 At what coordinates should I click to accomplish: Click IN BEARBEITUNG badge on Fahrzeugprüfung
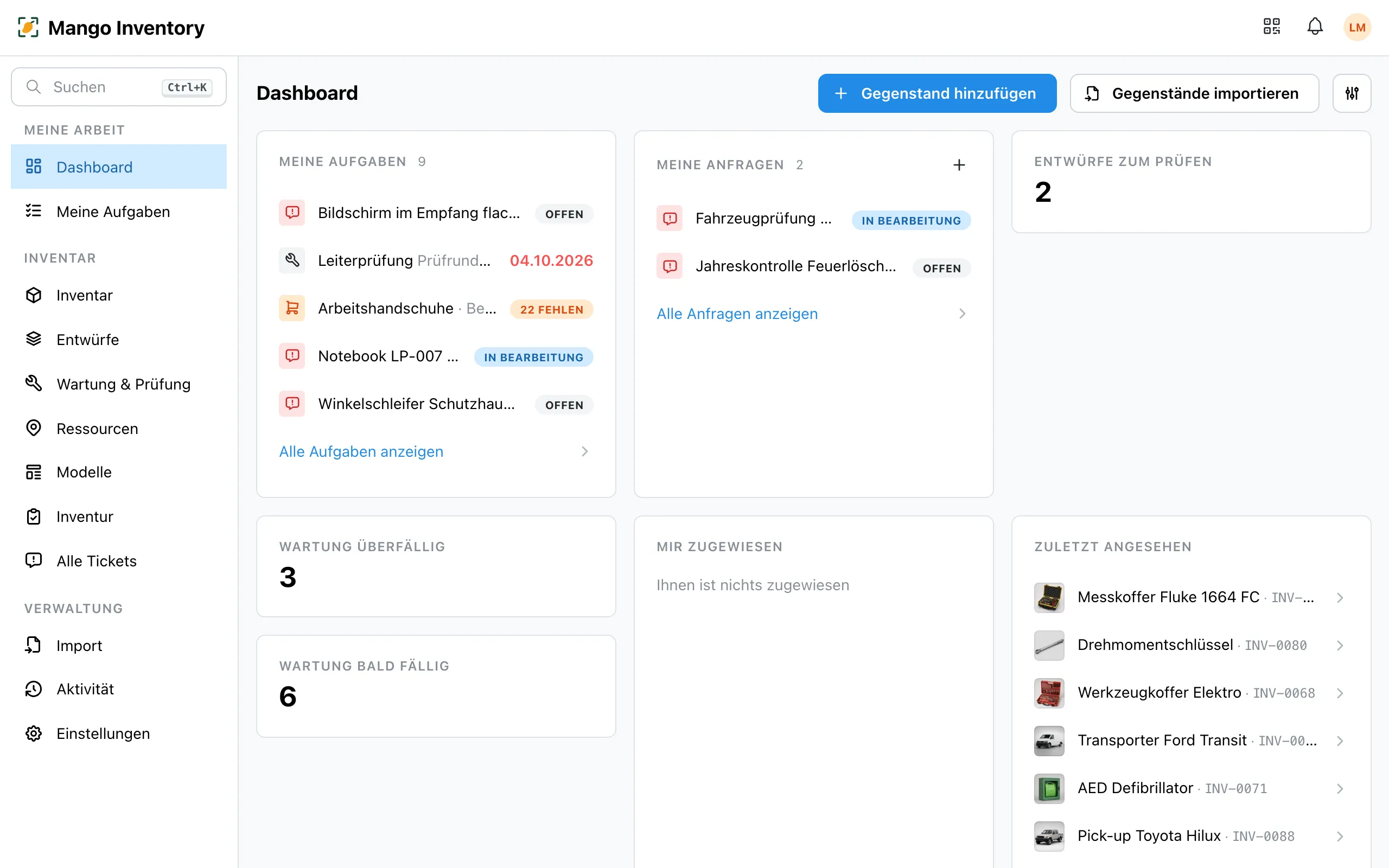coord(911,220)
